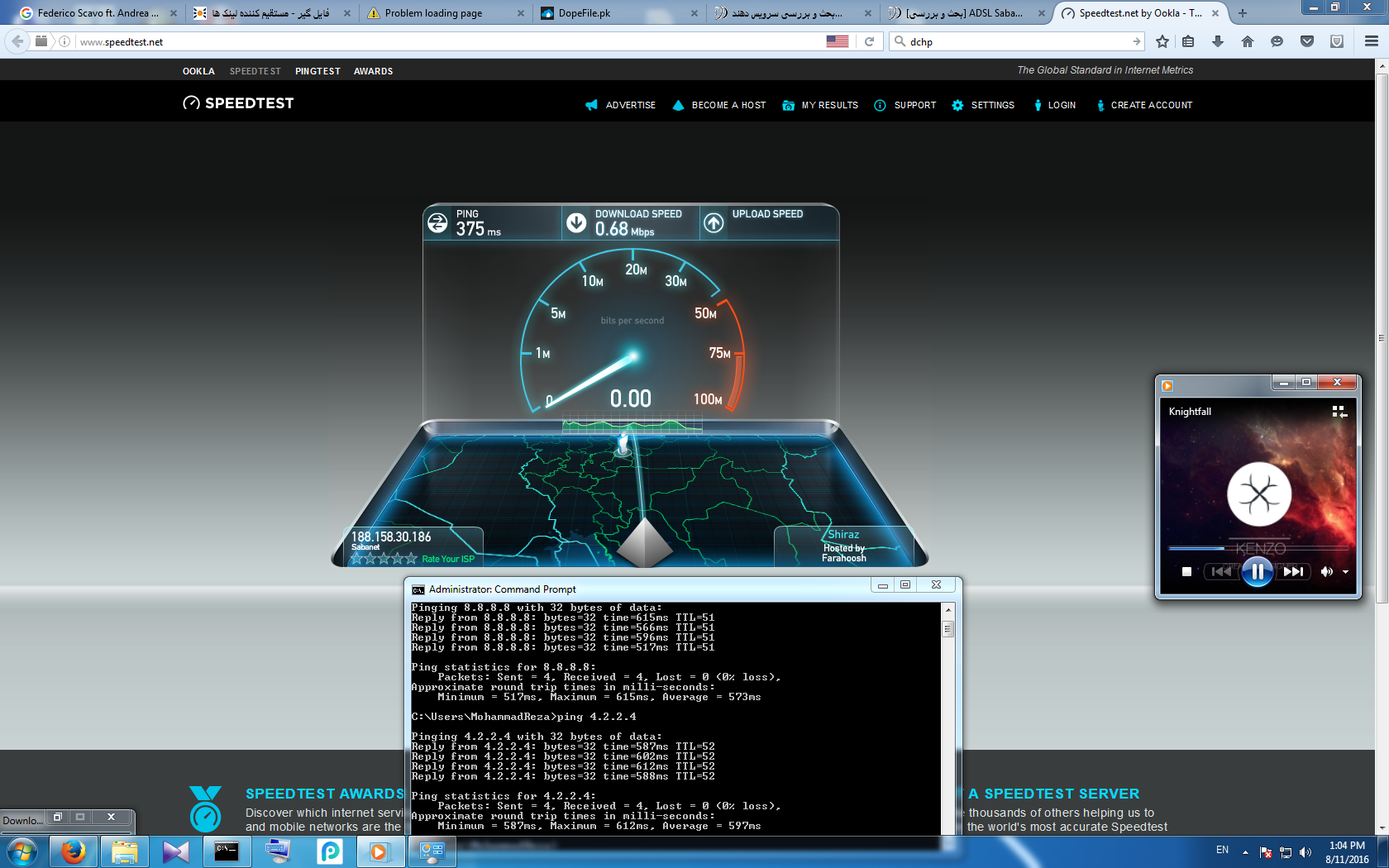Open the OOKLA nav link
This screenshot has height=868, width=1389.
click(198, 71)
